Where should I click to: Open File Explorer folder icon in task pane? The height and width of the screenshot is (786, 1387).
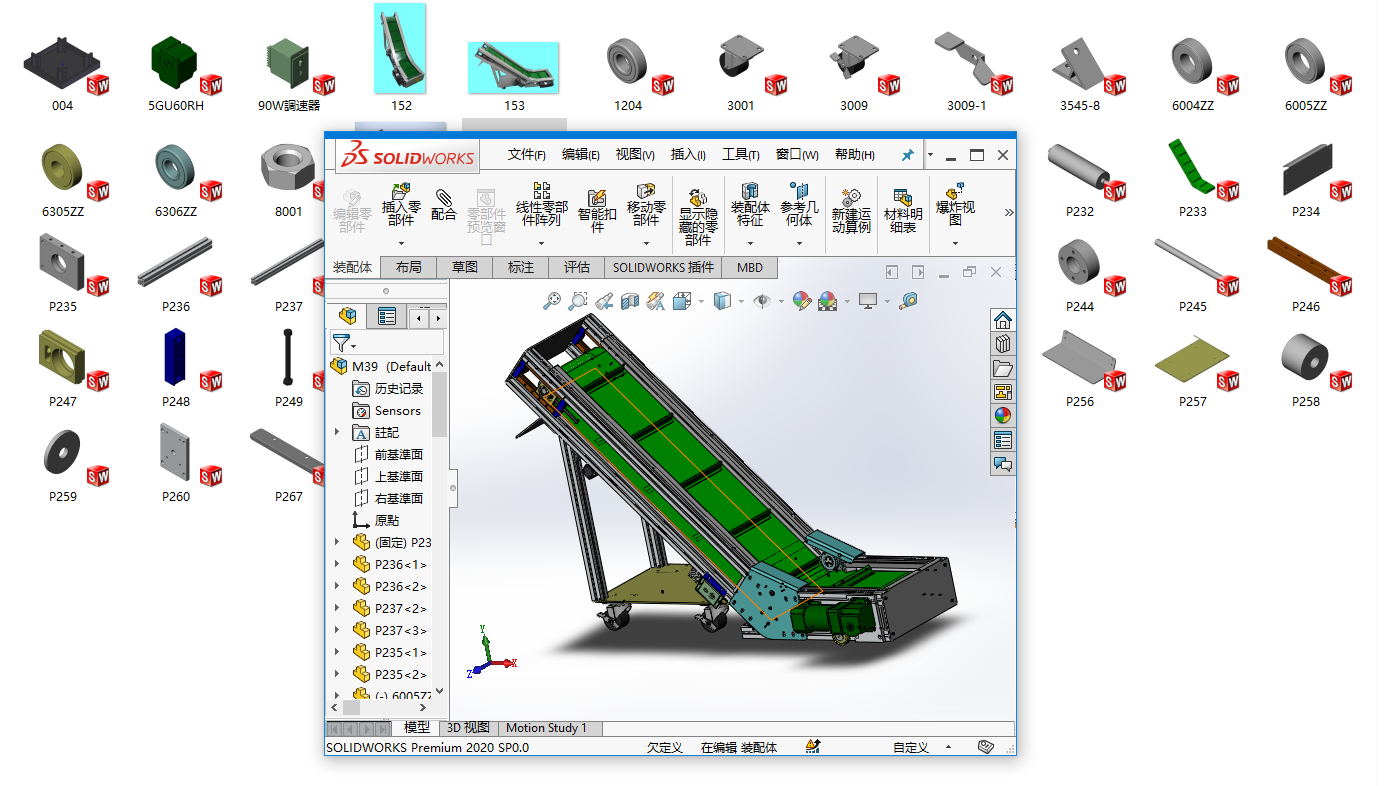pyautogui.click(x=1003, y=368)
